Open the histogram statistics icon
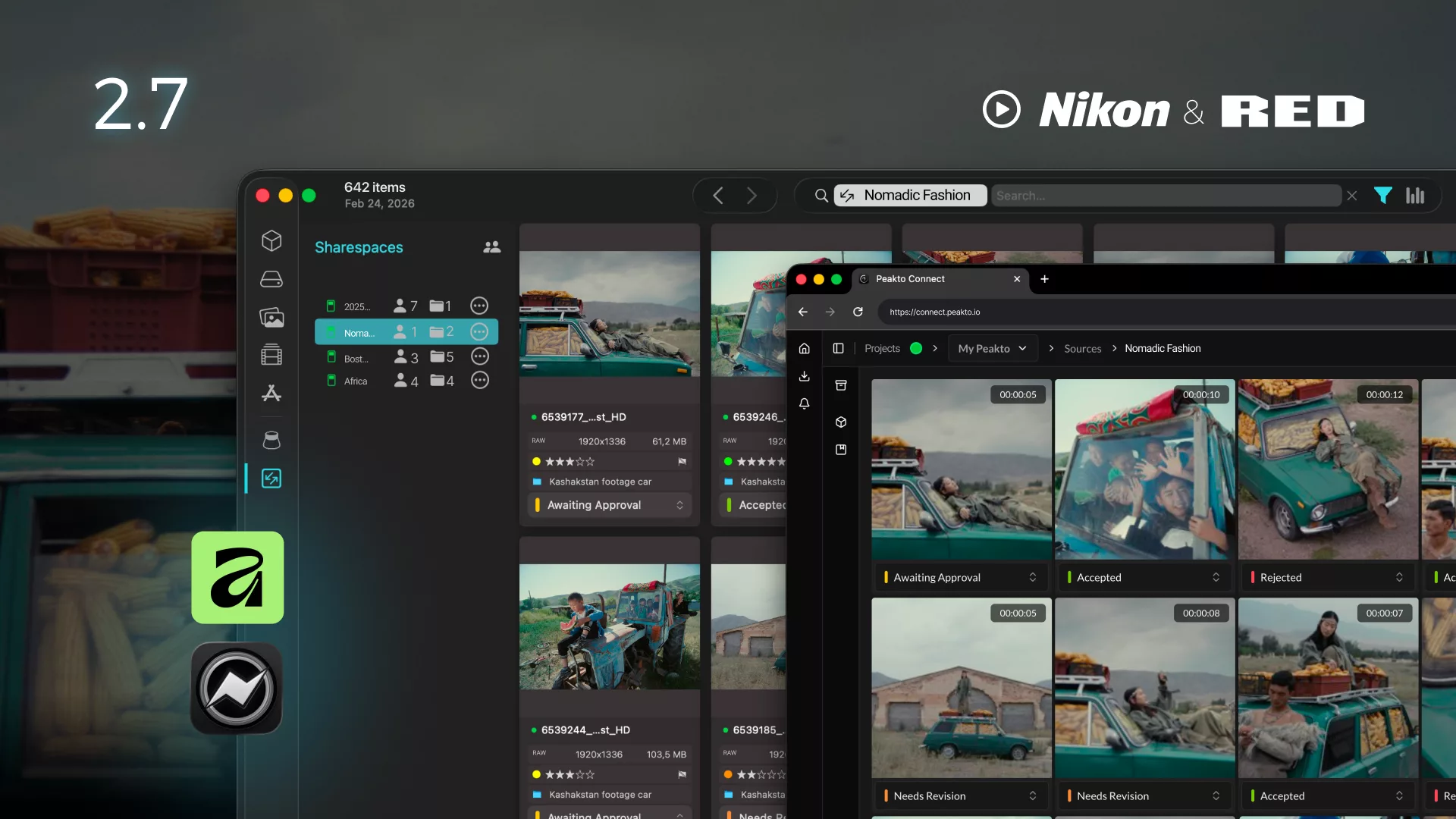This screenshot has width=1456, height=819. tap(1415, 196)
